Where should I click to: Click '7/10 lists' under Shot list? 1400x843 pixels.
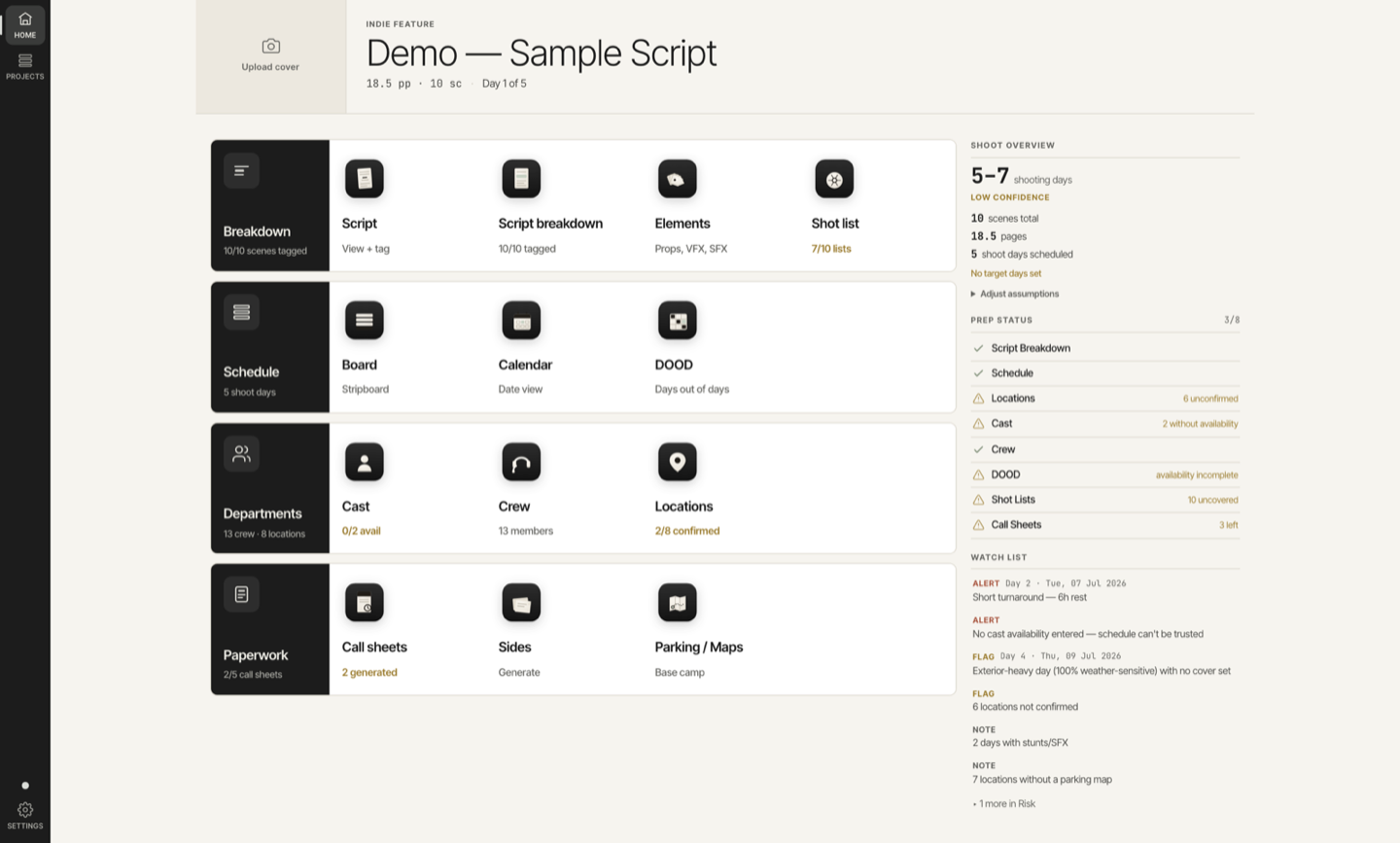click(831, 249)
